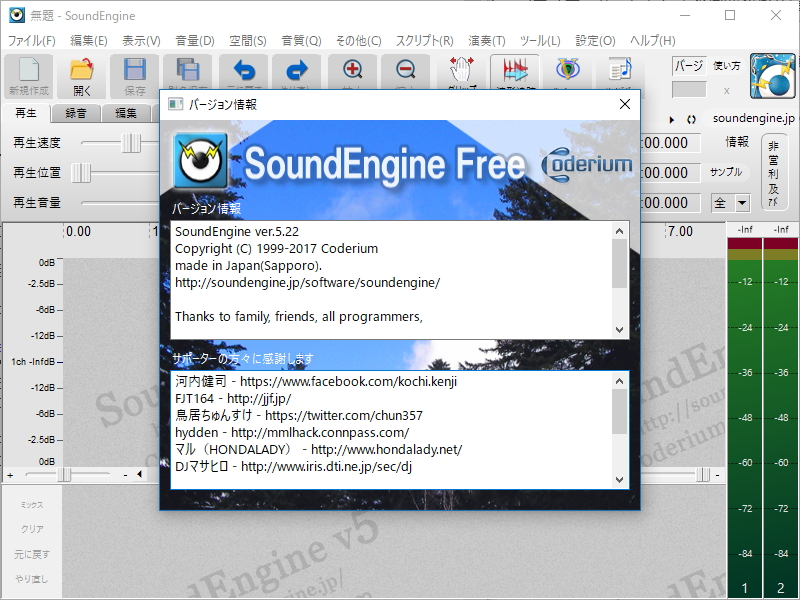Screen dimensions: 800x600
Task: Close the バージョン情報 dialog
Action: [624, 104]
